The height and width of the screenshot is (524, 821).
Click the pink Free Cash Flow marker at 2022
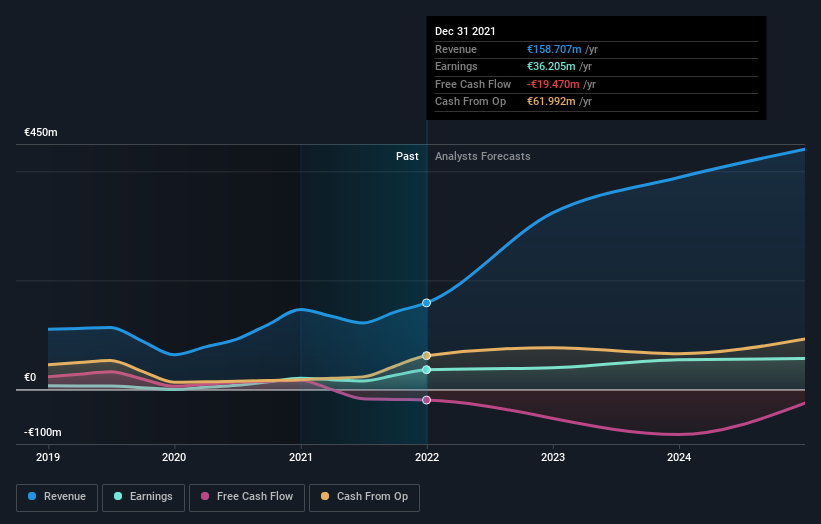pyautogui.click(x=427, y=400)
